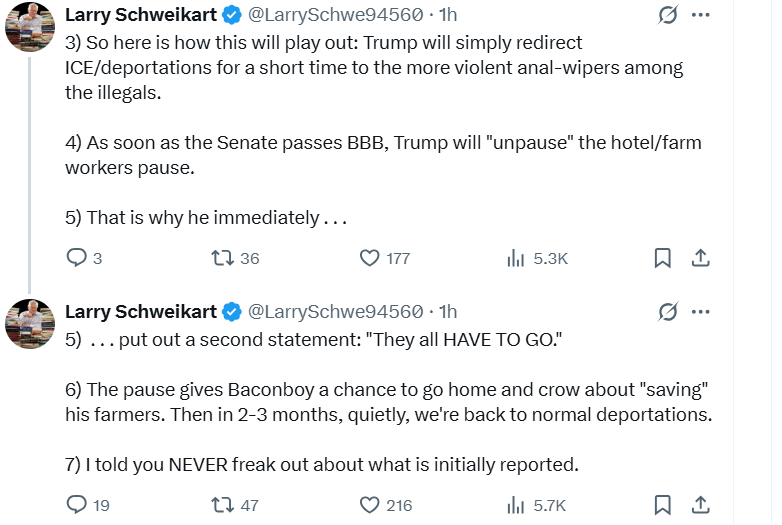782x525 pixels.
Task: Open Grok icon on first tweet
Action: click(667, 15)
